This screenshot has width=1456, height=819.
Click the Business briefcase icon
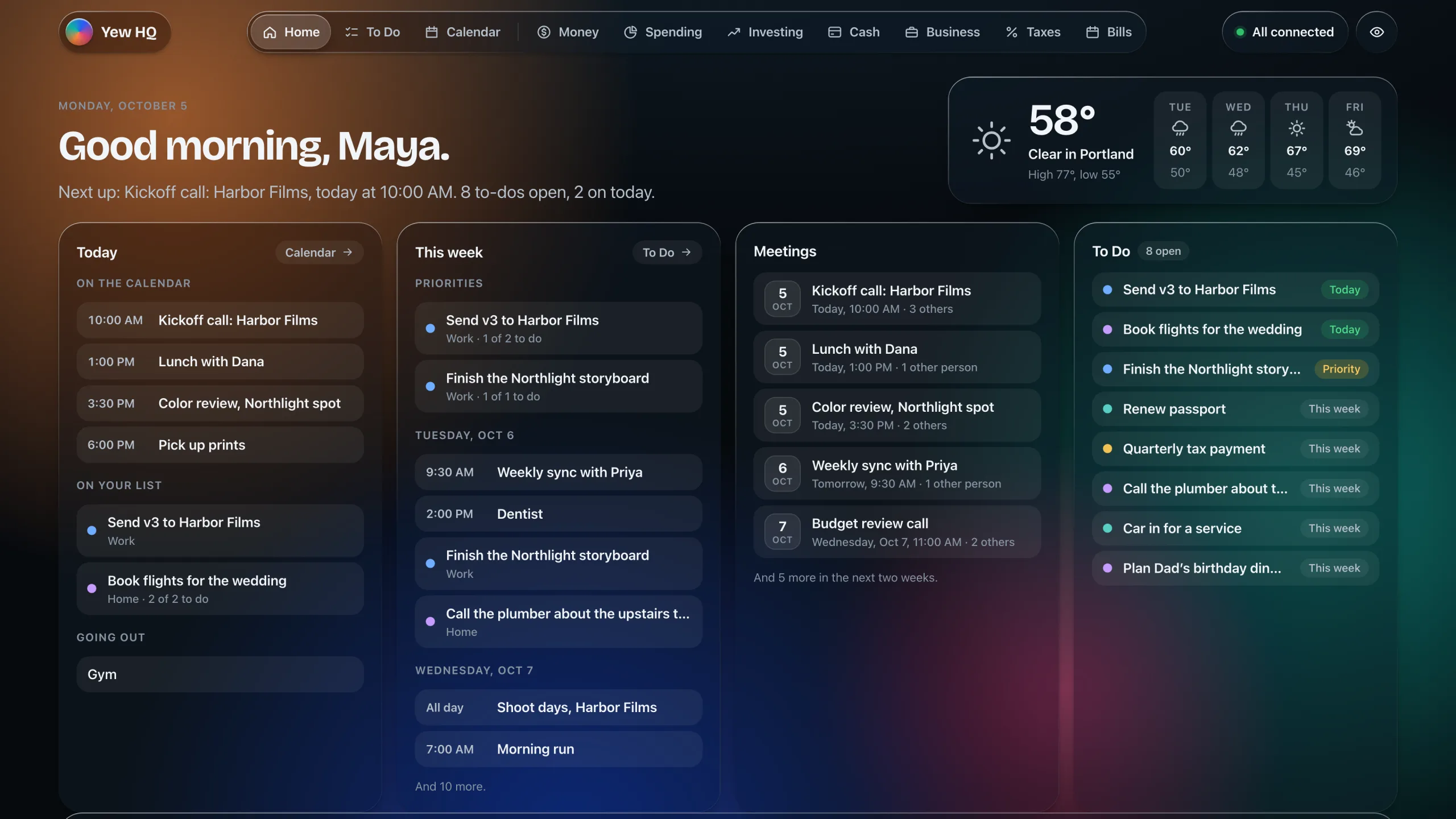[x=911, y=32]
